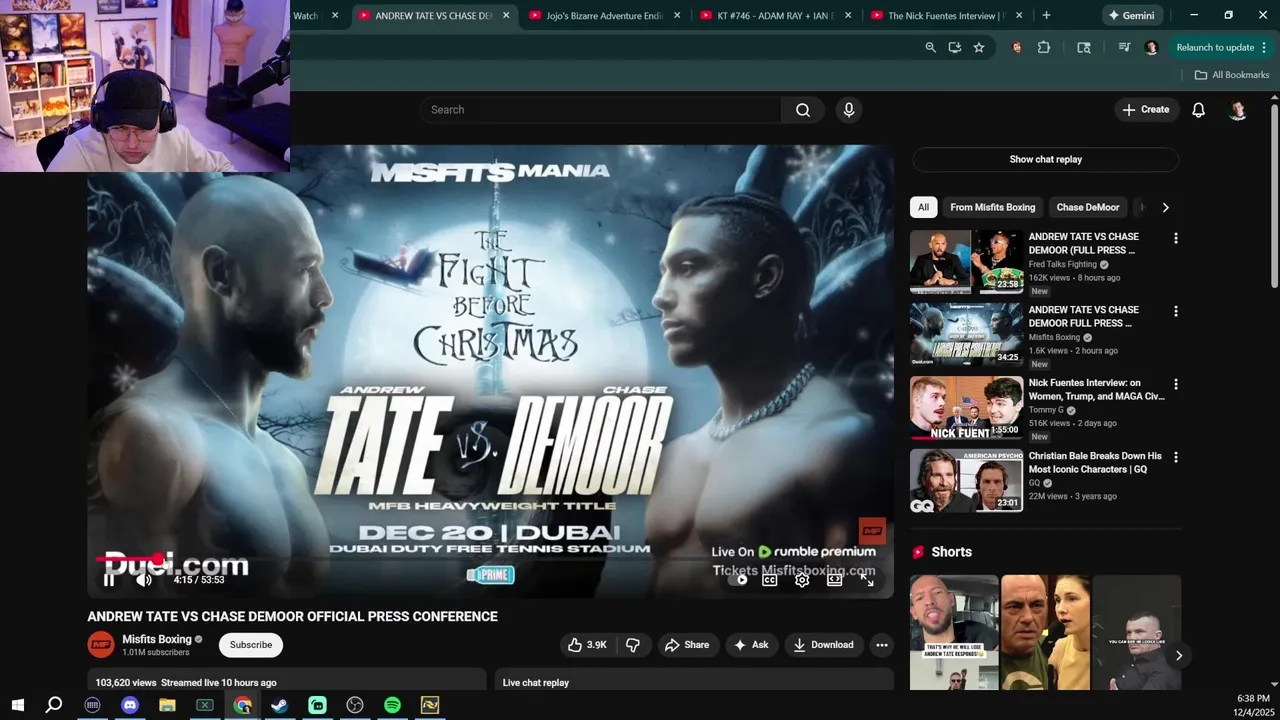Open Chrome profile avatar
Image resolution: width=1280 pixels, height=720 pixels.
(x=1151, y=47)
